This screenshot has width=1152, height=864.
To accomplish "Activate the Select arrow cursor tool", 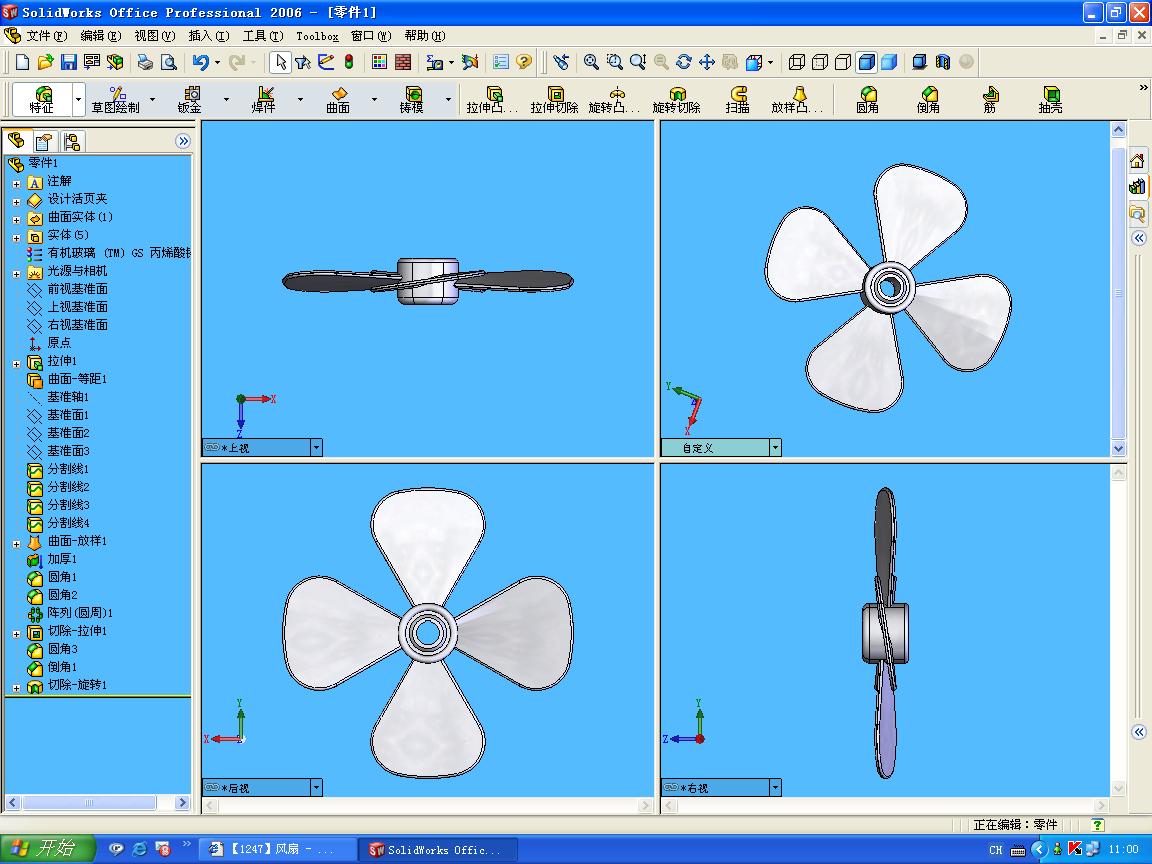I will point(280,62).
